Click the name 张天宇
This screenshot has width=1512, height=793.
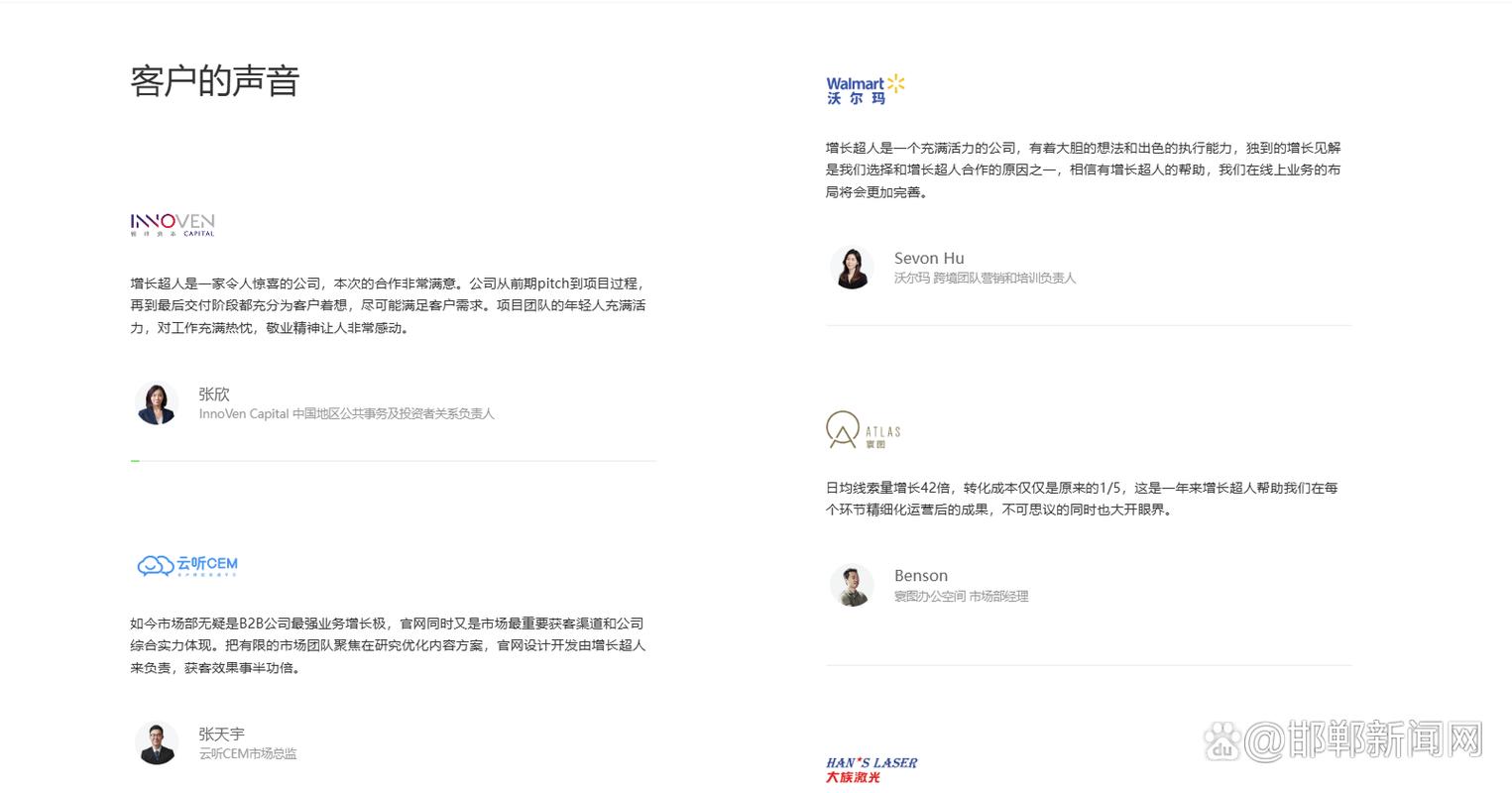pyautogui.click(x=221, y=734)
